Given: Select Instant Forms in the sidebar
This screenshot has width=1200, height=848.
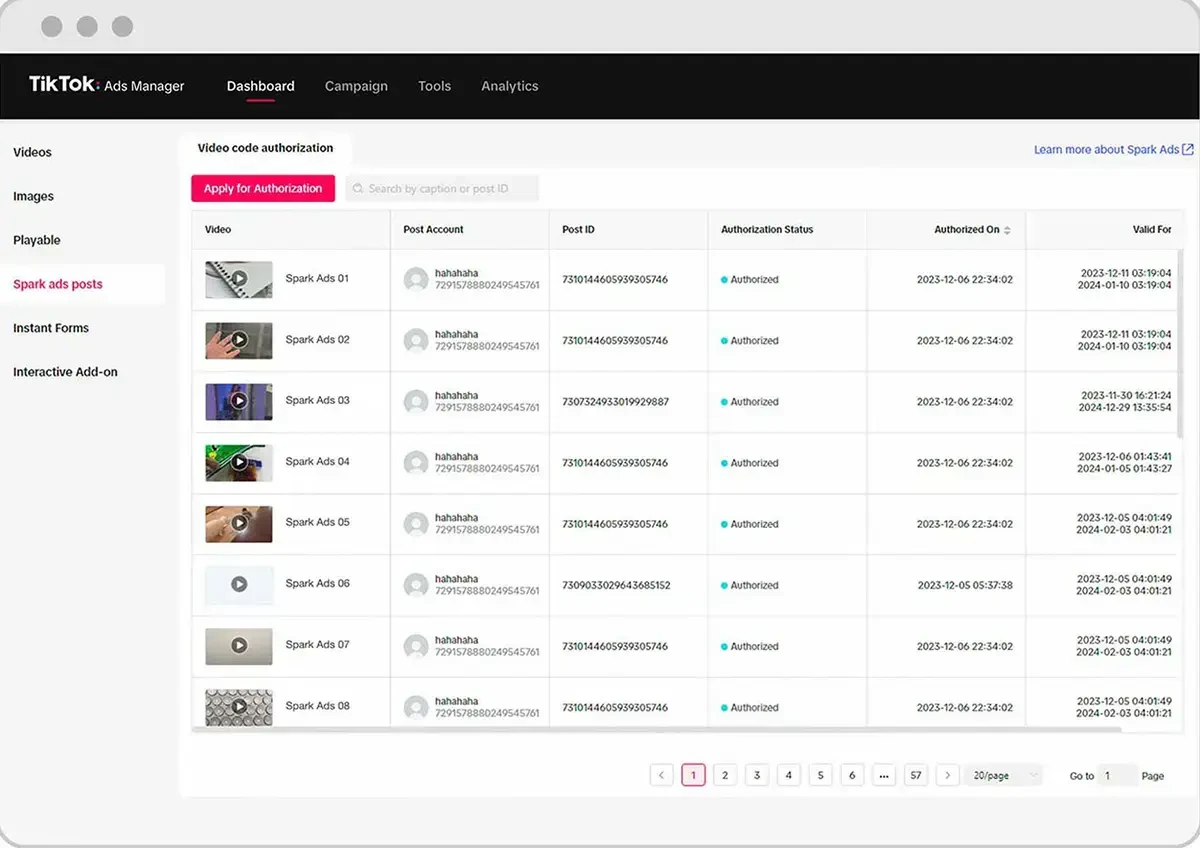Looking at the screenshot, I should 51,328.
